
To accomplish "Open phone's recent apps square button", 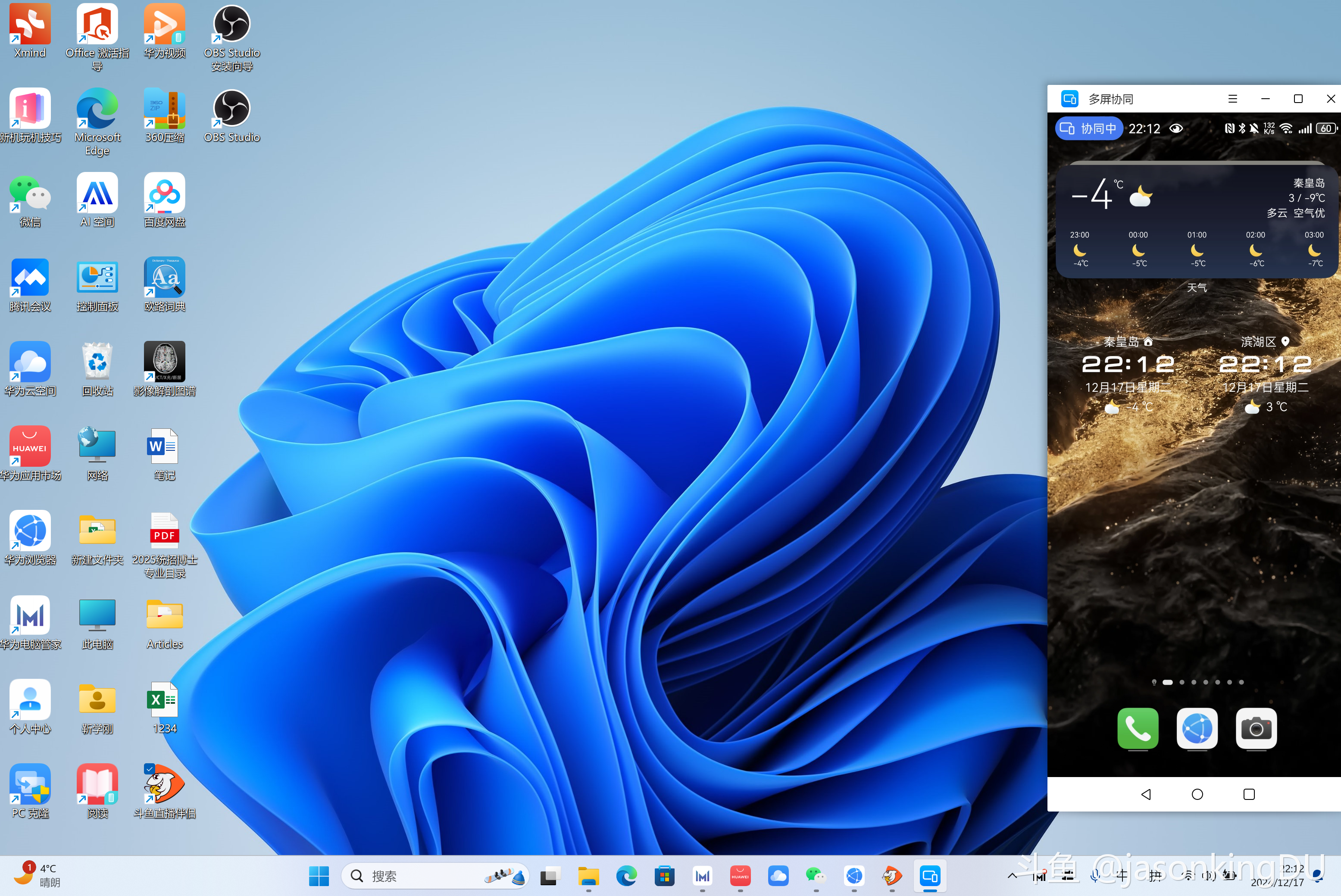I will click(1248, 794).
